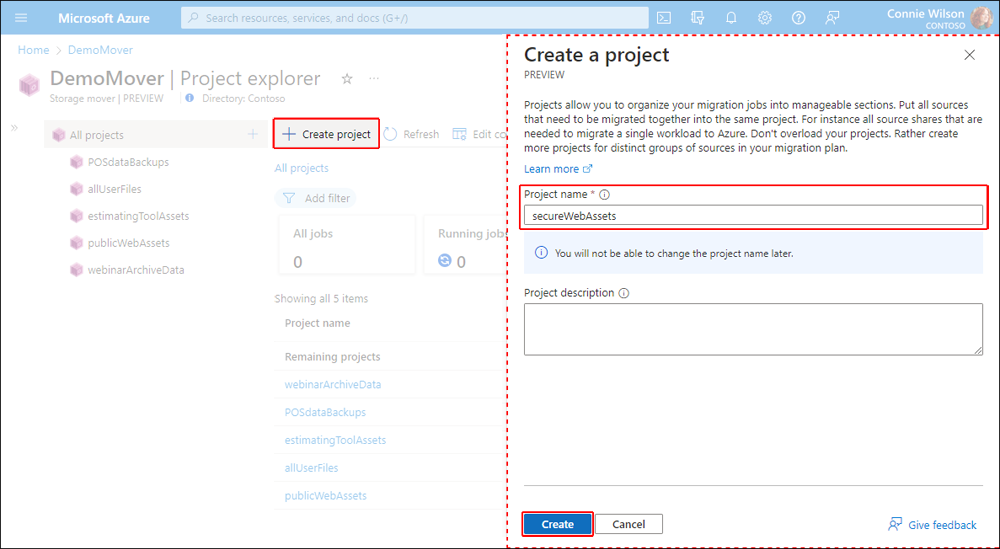Image resolution: width=1000 pixels, height=549 pixels.
Task: Click the Learn more link
Action: [558, 169]
